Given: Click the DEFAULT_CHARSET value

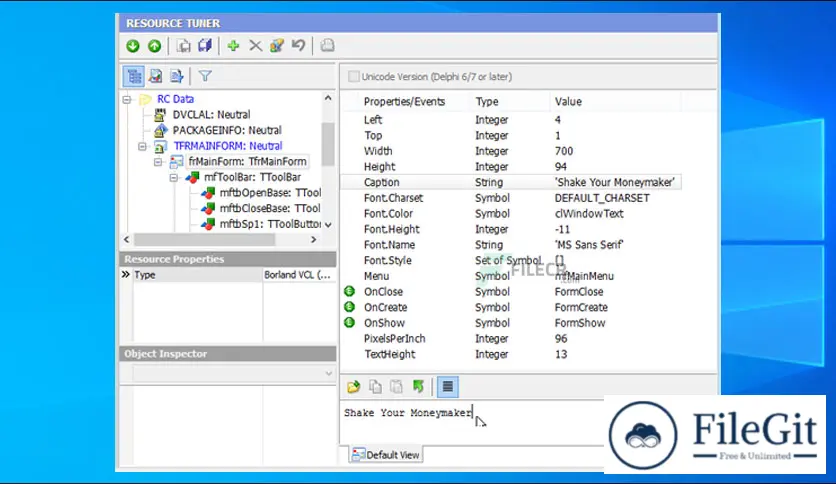Looking at the screenshot, I should coord(602,198).
